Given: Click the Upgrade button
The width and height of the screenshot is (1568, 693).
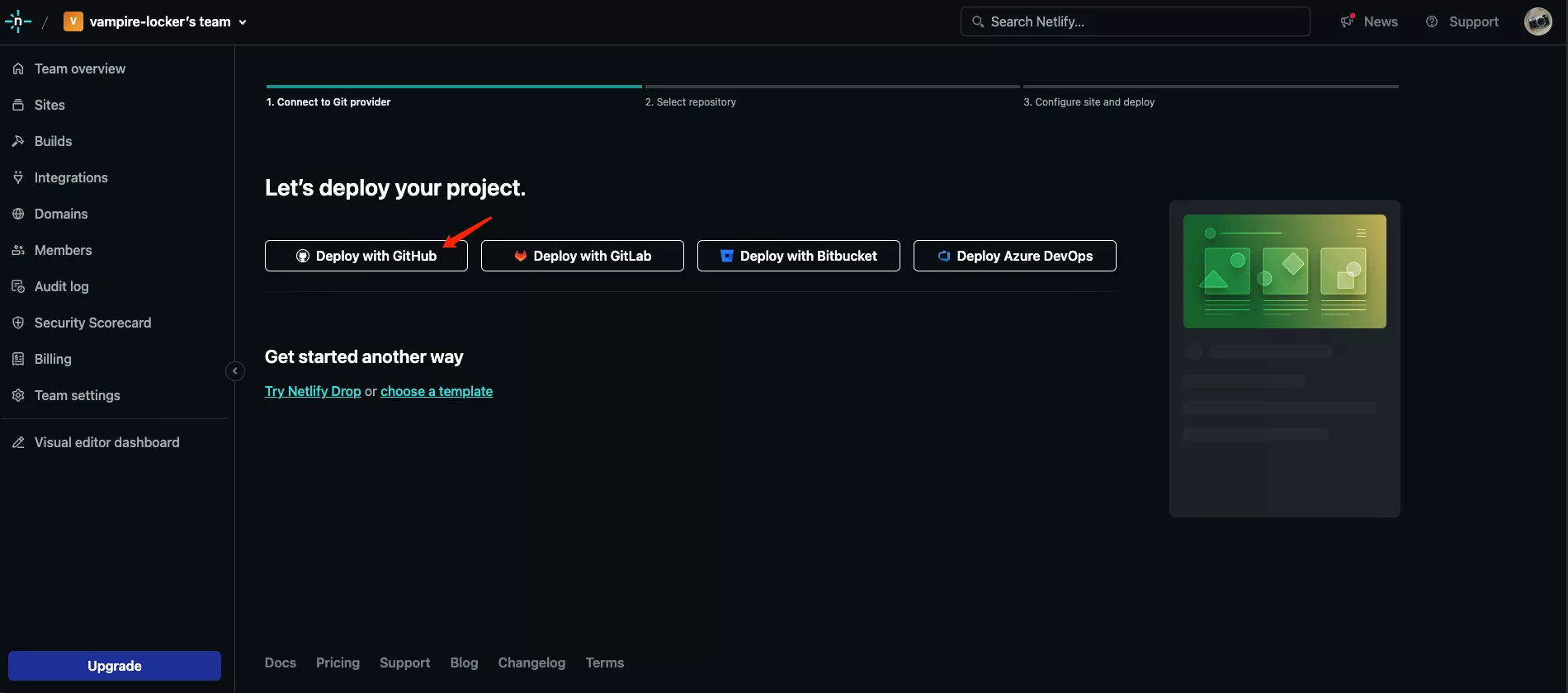Looking at the screenshot, I should coord(115,666).
